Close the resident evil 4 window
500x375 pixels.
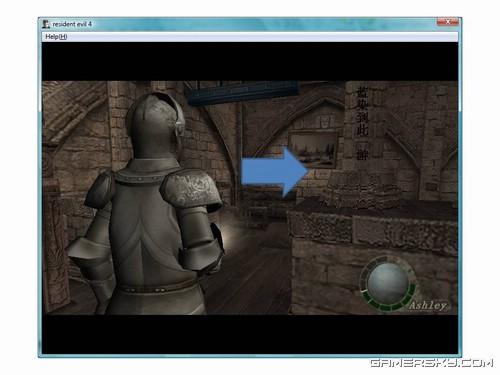point(448,22)
